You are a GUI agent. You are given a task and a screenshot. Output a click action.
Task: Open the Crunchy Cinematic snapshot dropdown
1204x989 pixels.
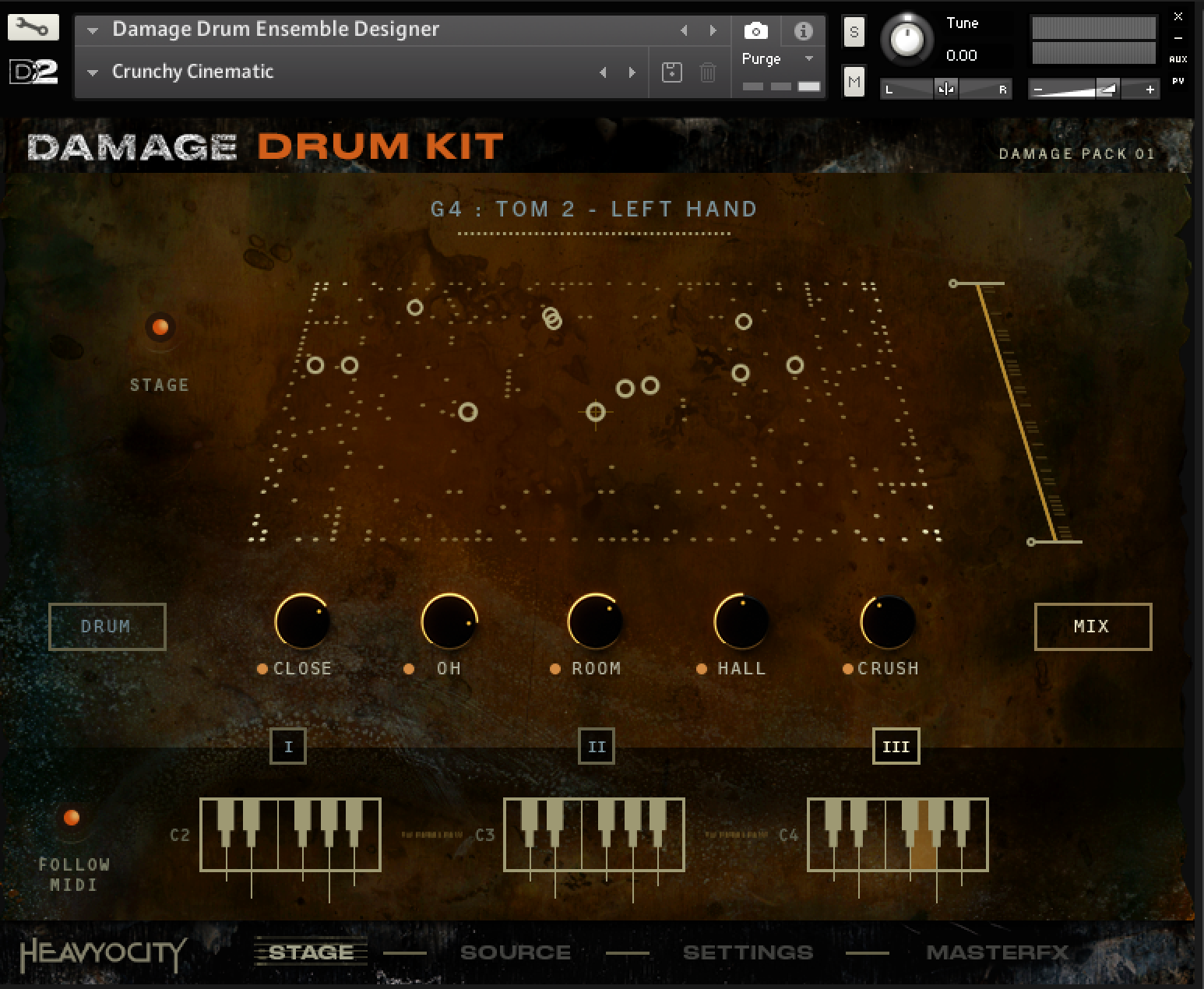point(93,73)
